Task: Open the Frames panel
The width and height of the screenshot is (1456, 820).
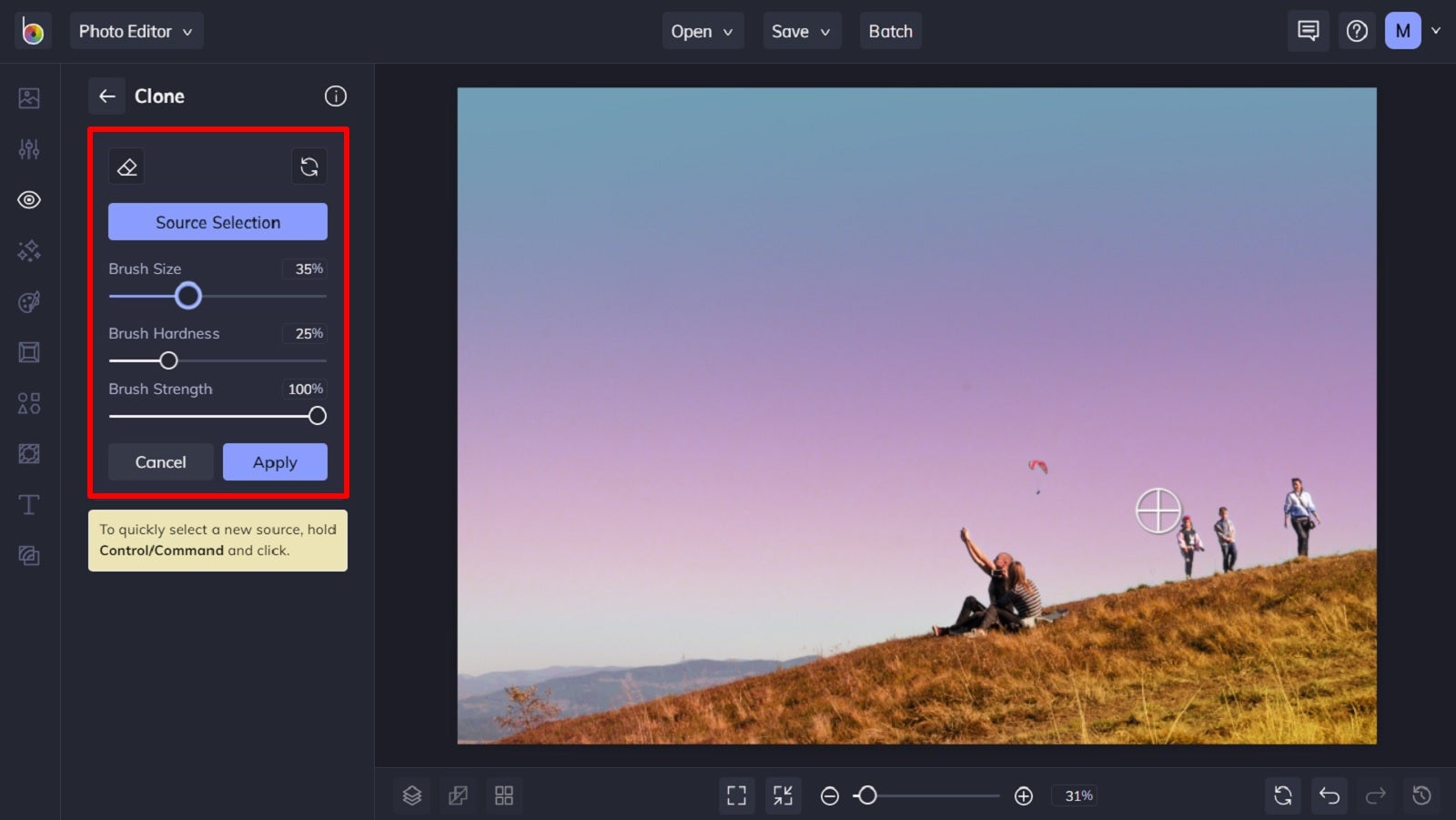Action: 28,352
